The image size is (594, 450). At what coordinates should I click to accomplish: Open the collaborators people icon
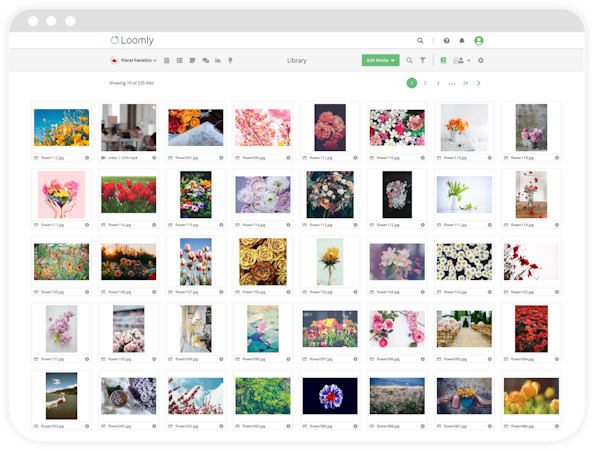[458, 60]
